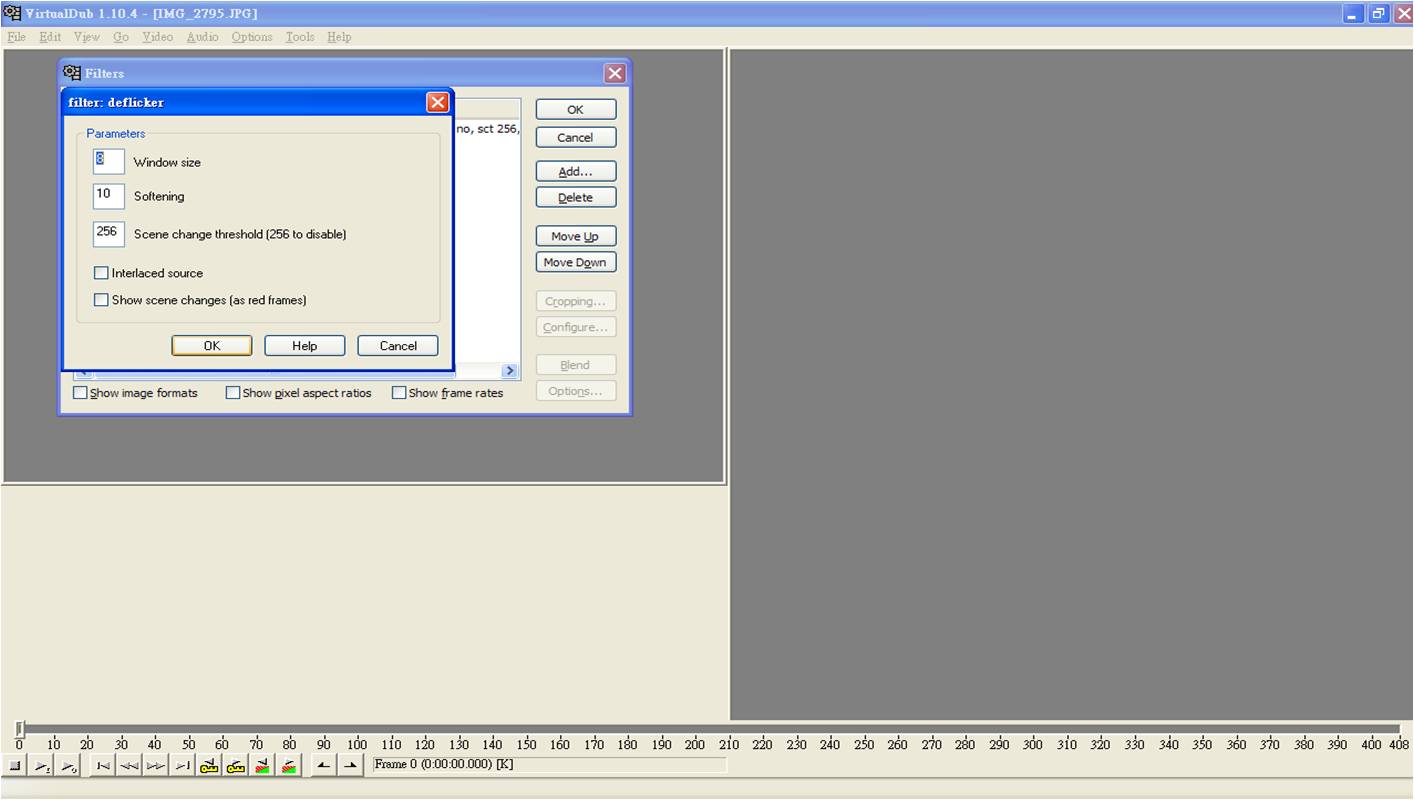The height and width of the screenshot is (800, 1414).
Task: Step forward with the fast-forward arrows icon
Action: pyautogui.click(x=155, y=766)
